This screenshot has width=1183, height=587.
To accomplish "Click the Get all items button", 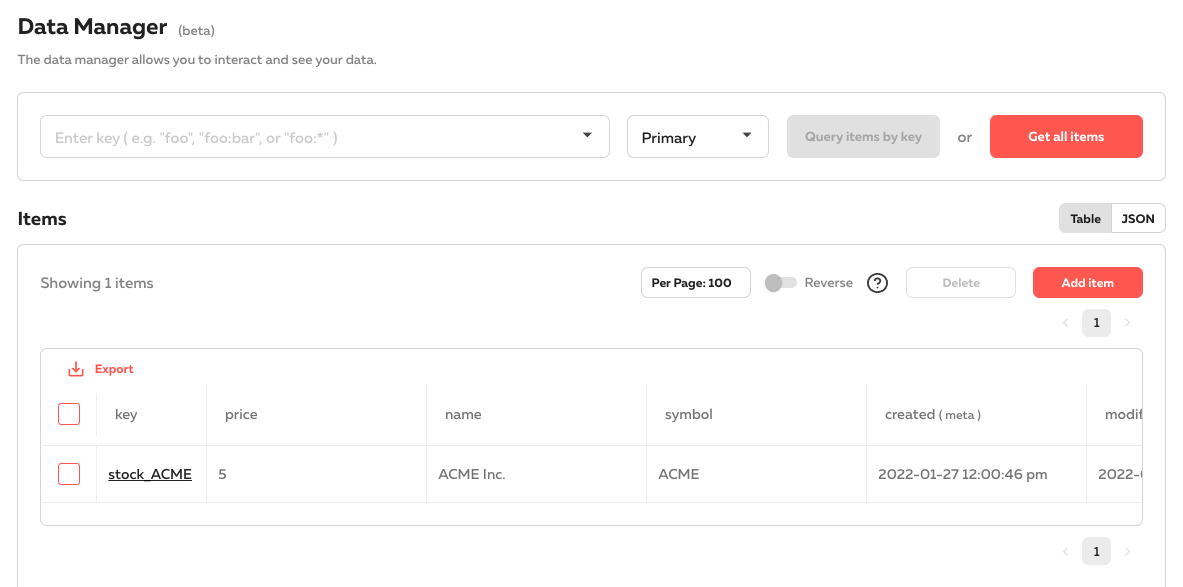I will (x=1066, y=136).
